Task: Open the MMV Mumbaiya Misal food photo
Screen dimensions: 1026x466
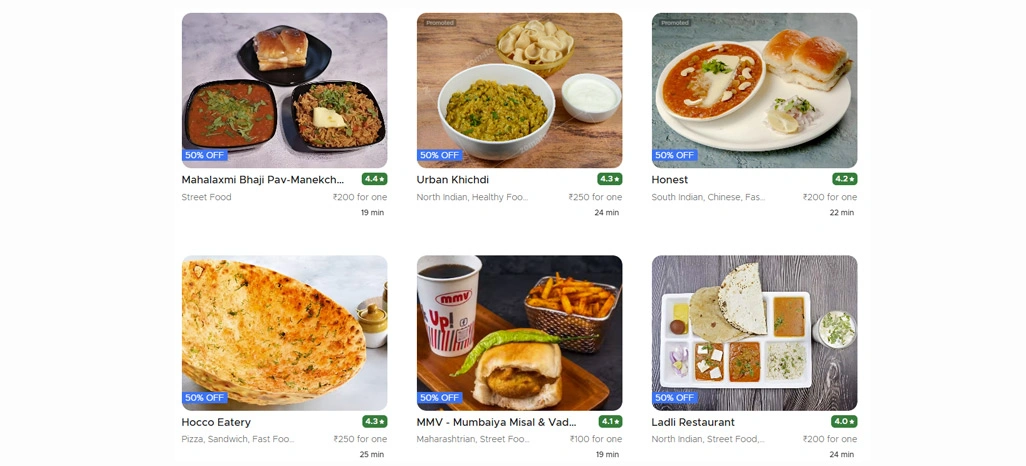Action: point(520,332)
